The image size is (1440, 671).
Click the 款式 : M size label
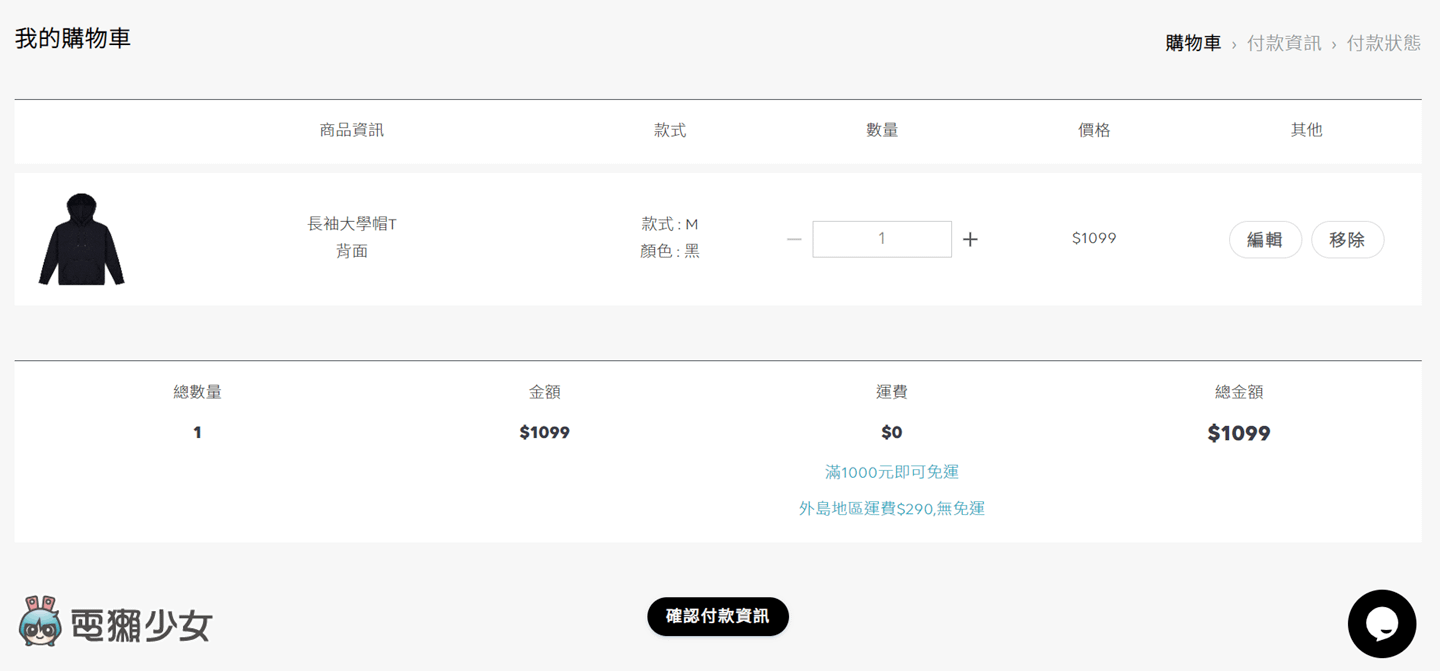[670, 224]
